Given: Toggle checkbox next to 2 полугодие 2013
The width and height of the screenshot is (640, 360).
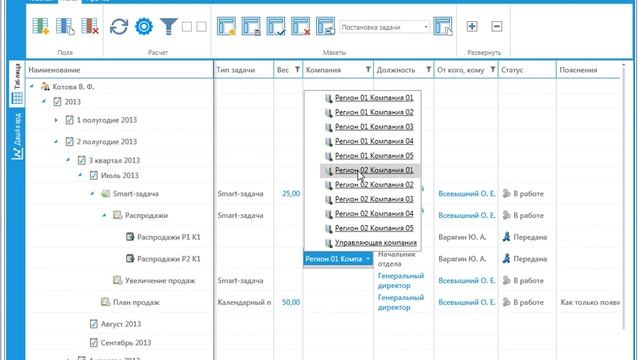Looking at the screenshot, I should click(x=69, y=142).
